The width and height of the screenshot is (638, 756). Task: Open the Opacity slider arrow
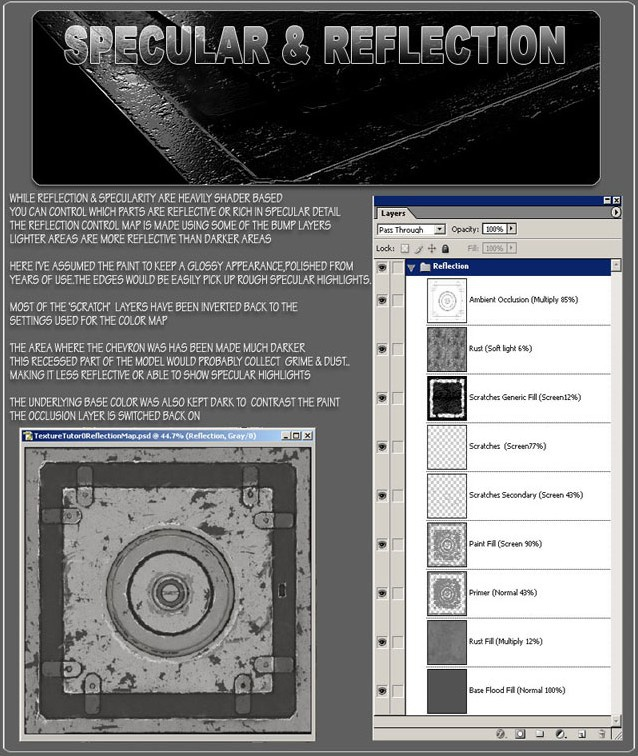pyautogui.click(x=512, y=229)
